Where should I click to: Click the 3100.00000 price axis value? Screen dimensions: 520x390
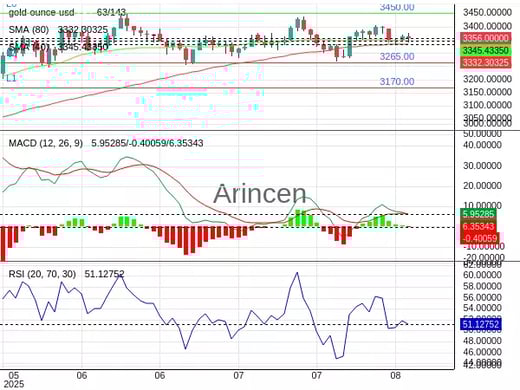click(x=487, y=105)
